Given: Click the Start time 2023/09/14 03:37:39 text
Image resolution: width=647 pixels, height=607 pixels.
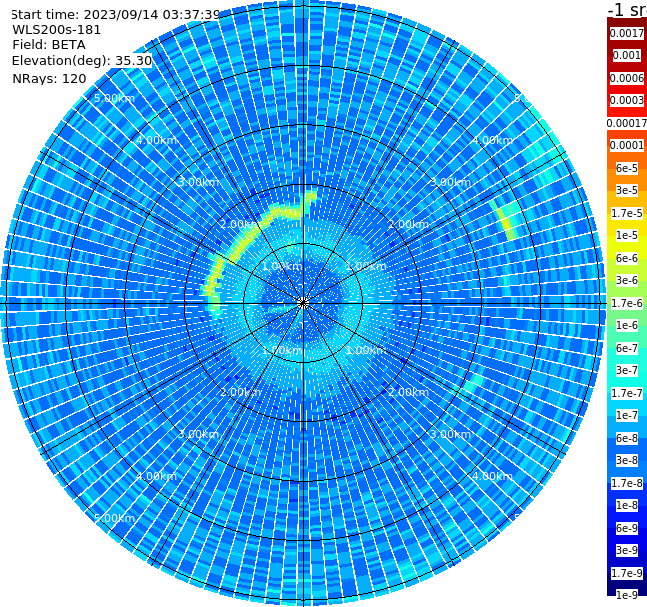Looking at the screenshot, I should (x=116, y=14).
